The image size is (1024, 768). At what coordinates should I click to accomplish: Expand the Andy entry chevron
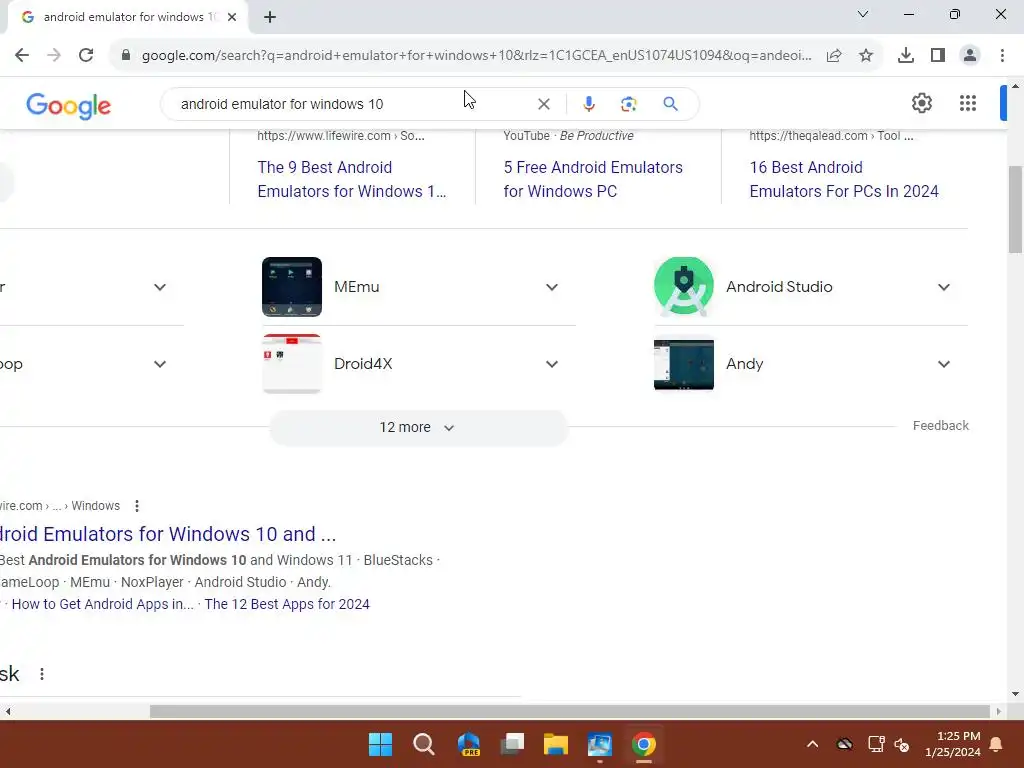(944, 364)
